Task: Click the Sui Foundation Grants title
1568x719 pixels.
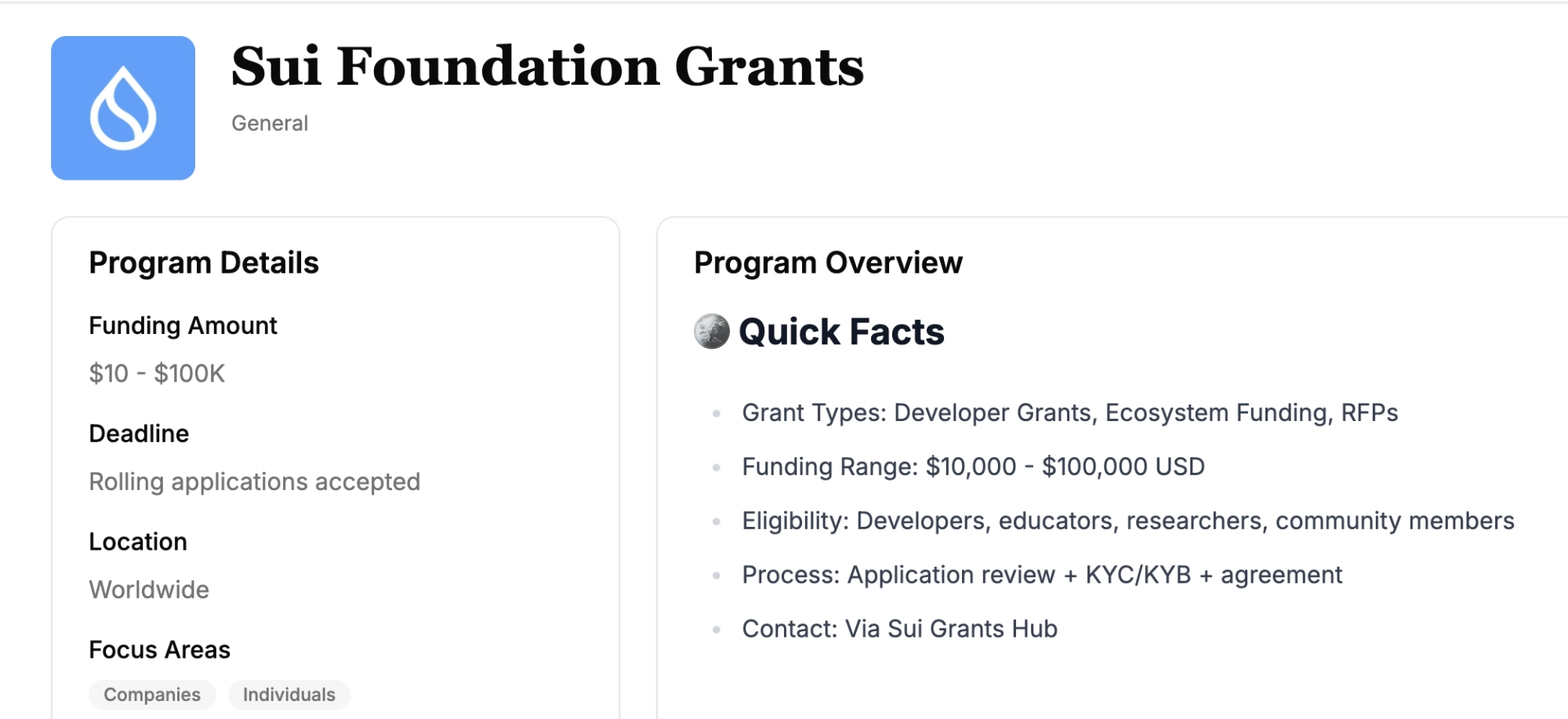Action: 547,67
